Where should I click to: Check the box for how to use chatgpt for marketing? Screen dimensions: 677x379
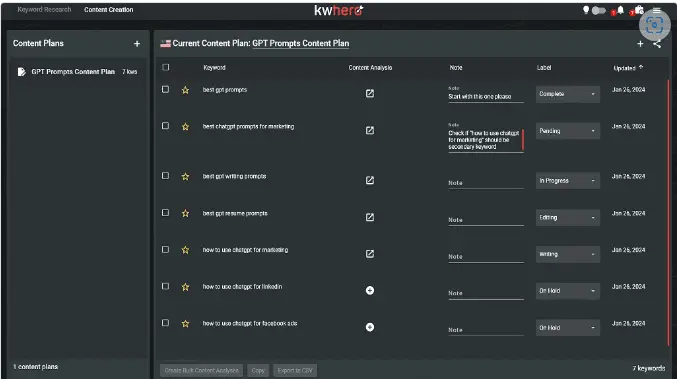(x=165, y=250)
